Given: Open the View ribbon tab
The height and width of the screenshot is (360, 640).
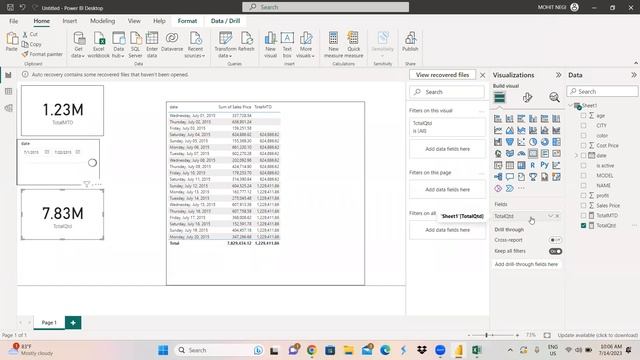Looking at the screenshot, I should point(134,21).
